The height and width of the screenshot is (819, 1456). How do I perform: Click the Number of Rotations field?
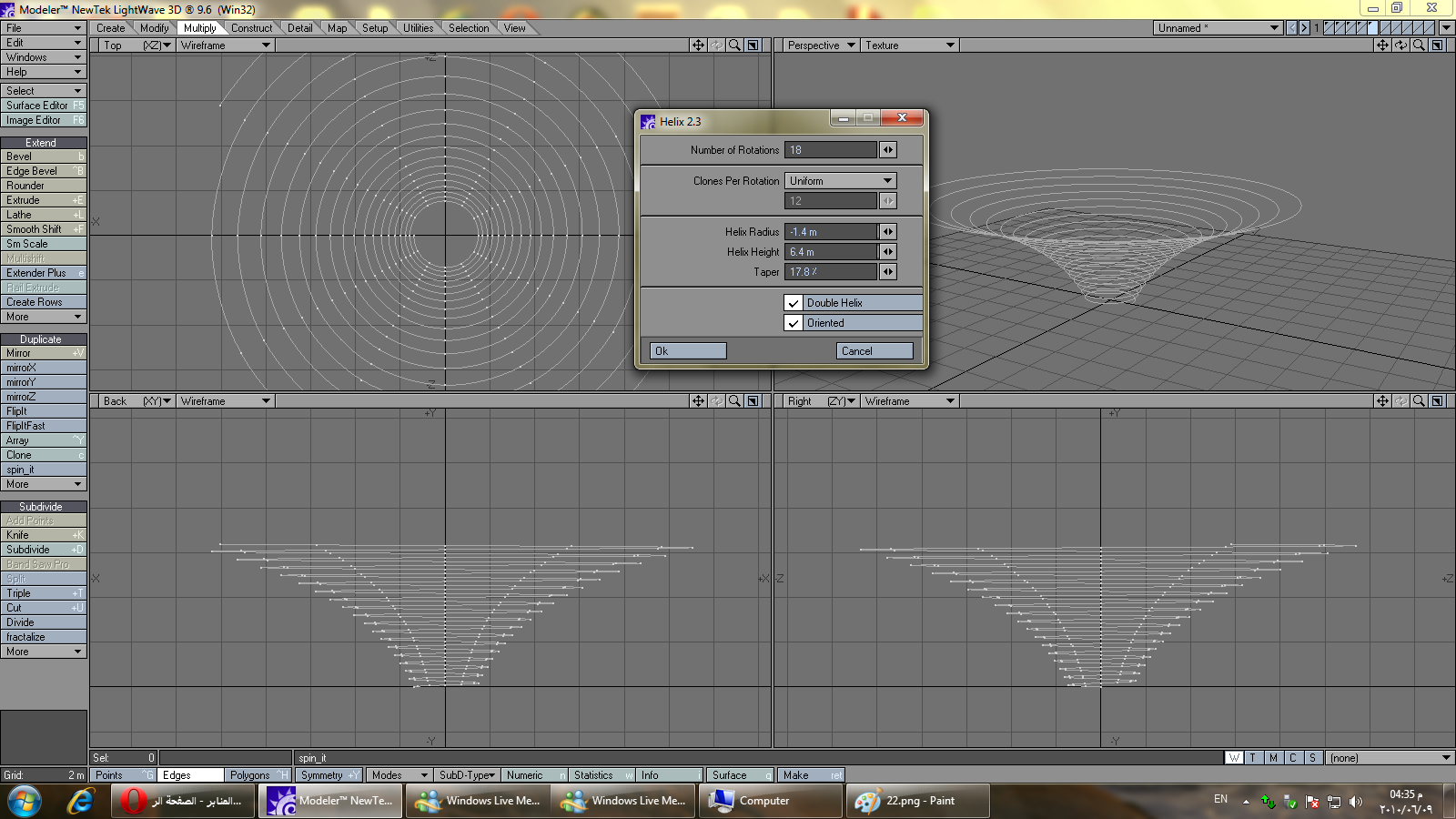click(831, 149)
